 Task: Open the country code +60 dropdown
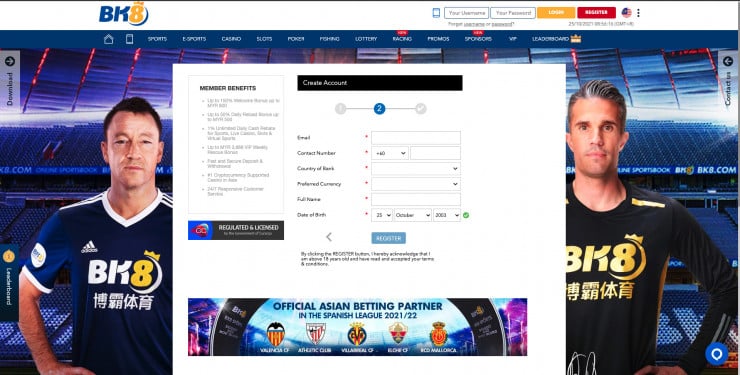390,153
